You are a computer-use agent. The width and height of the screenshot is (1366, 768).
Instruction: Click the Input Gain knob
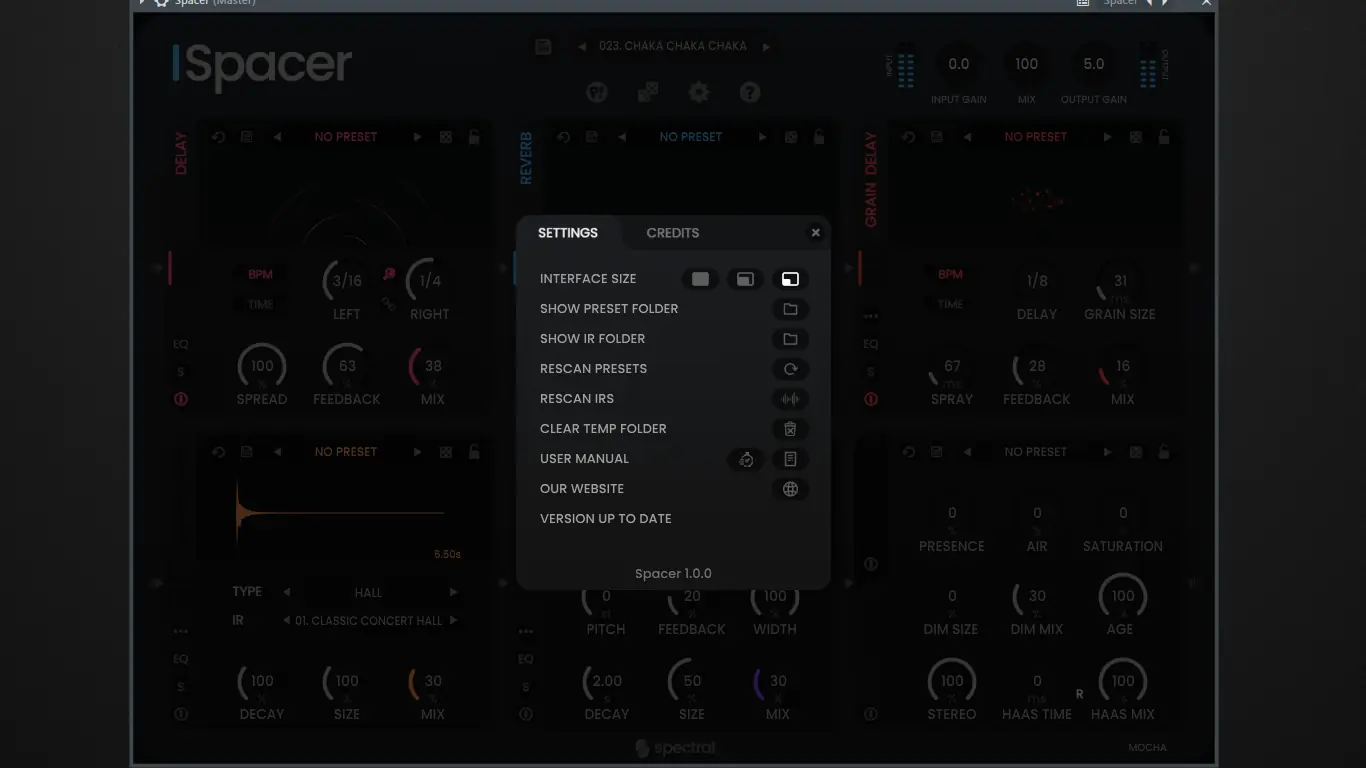tap(959, 65)
